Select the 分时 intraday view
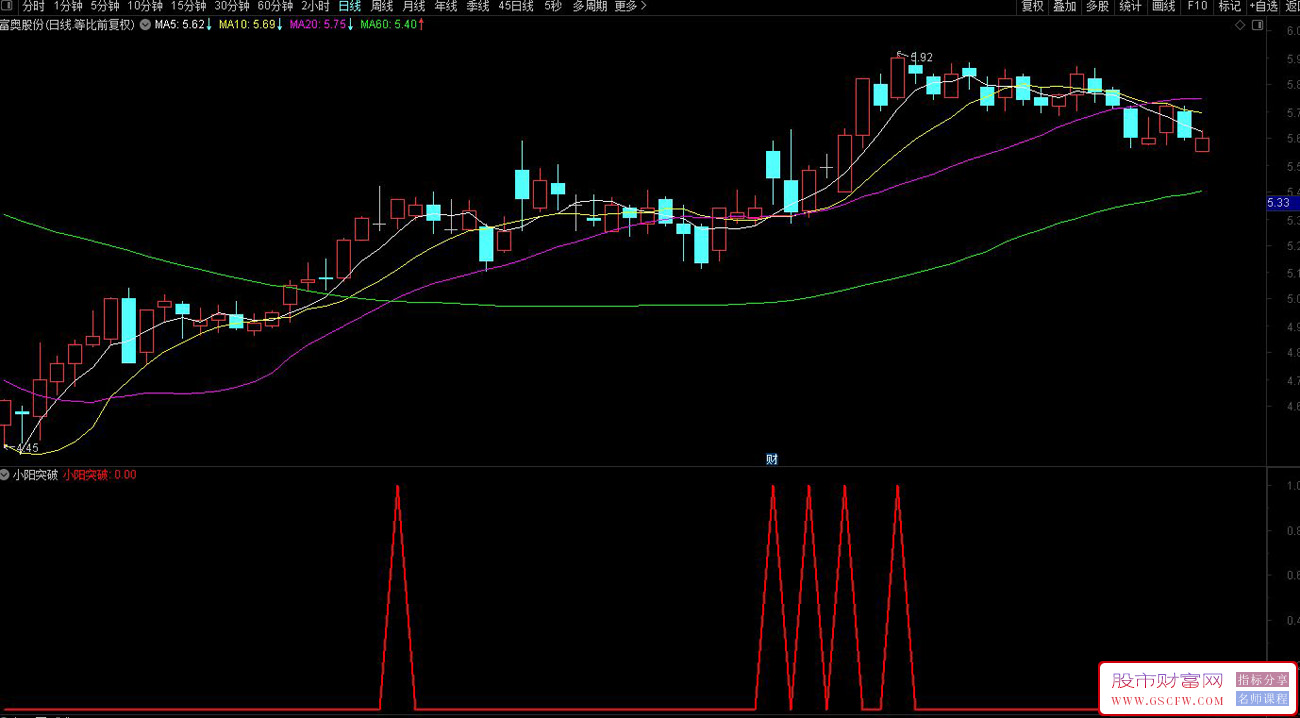Image resolution: width=1300 pixels, height=718 pixels. tap(34, 6)
